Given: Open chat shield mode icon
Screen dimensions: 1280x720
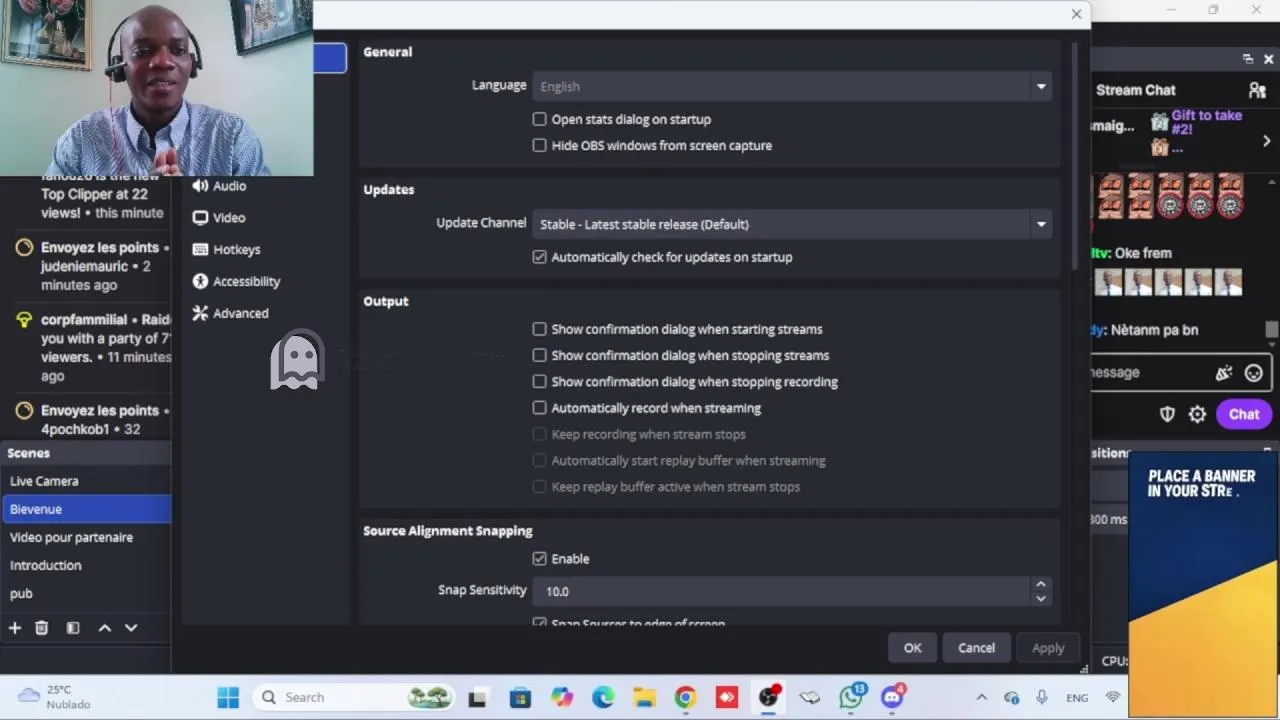Looking at the screenshot, I should click(x=1167, y=414).
